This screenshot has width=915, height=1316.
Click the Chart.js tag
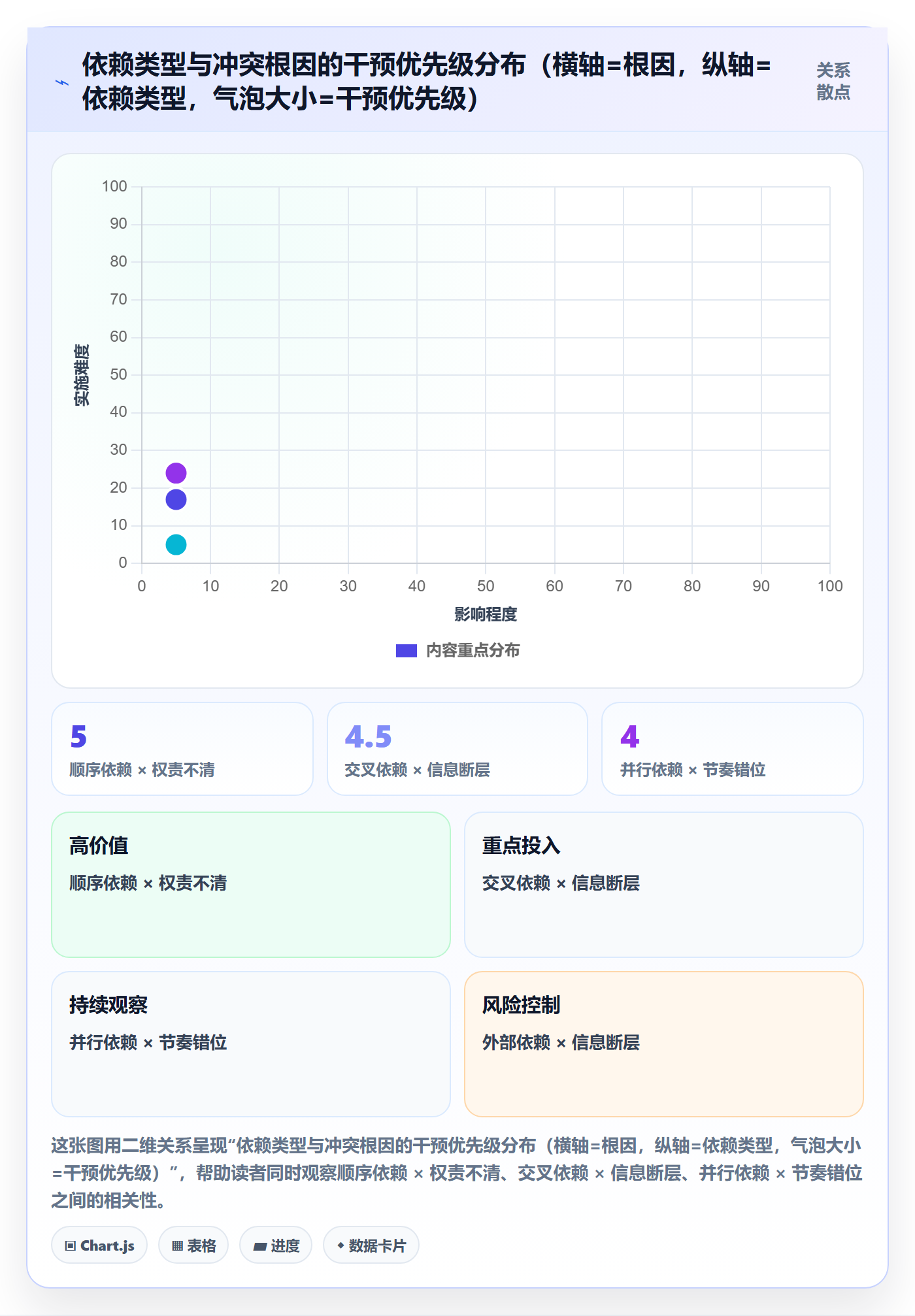tap(99, 1245)
